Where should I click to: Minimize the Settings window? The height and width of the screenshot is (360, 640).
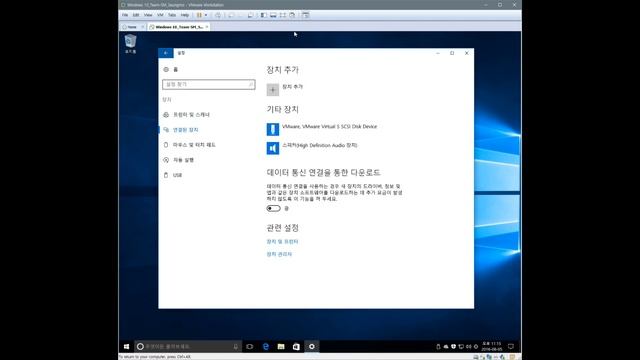click(x=438, y=53)
